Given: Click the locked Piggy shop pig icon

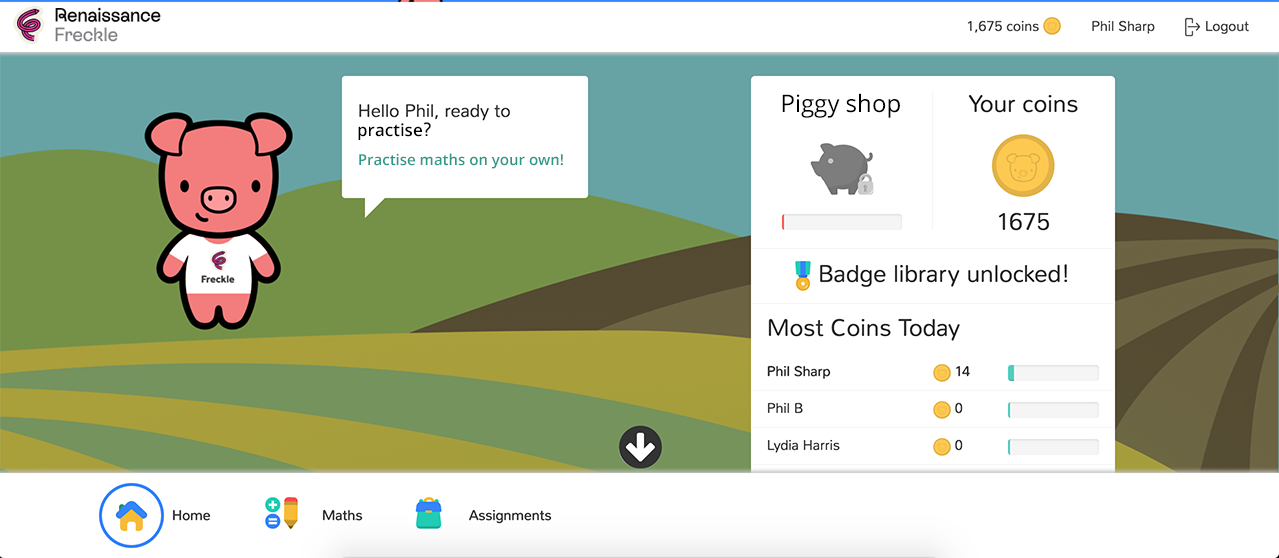Looking at the screenshot, I should 841,167.
